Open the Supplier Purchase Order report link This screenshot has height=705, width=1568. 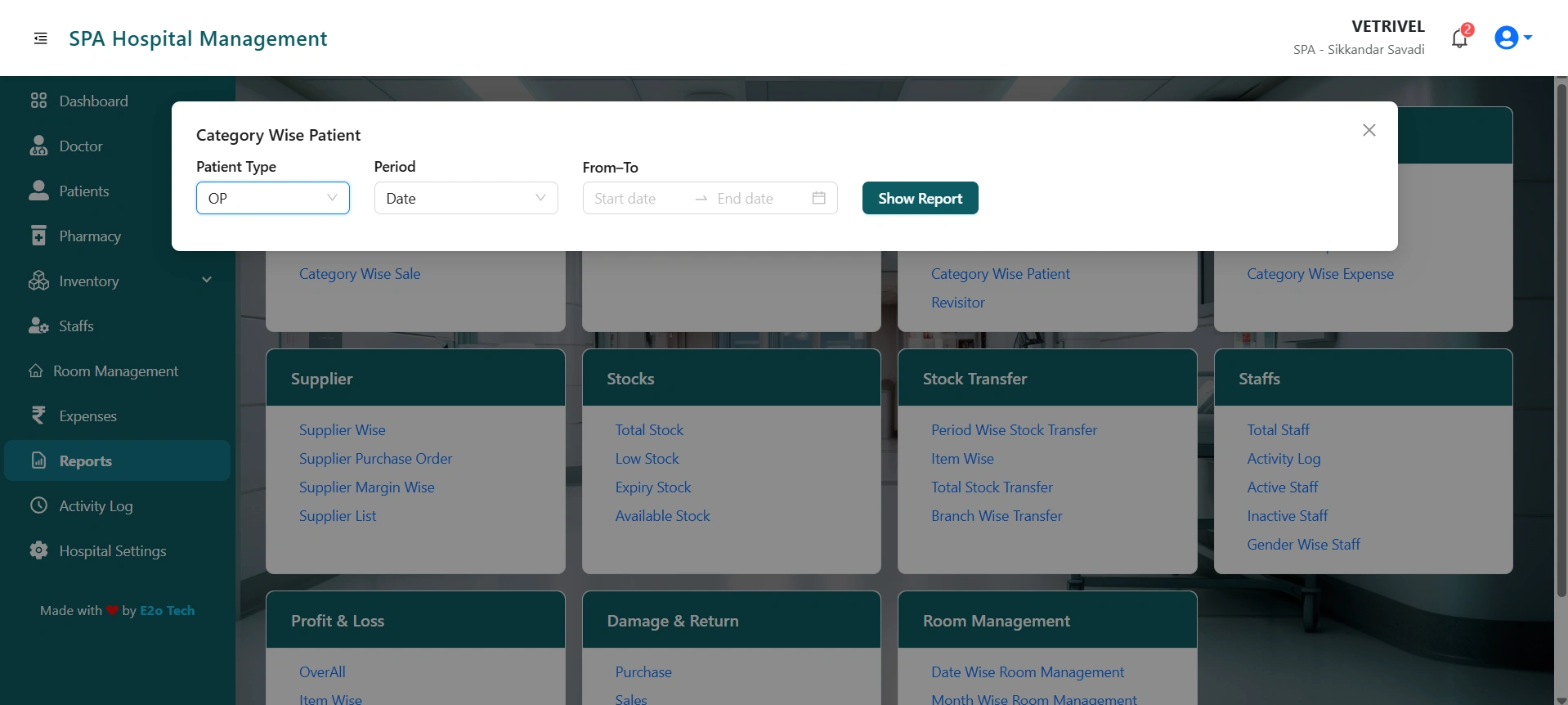[x=375, y=459]
